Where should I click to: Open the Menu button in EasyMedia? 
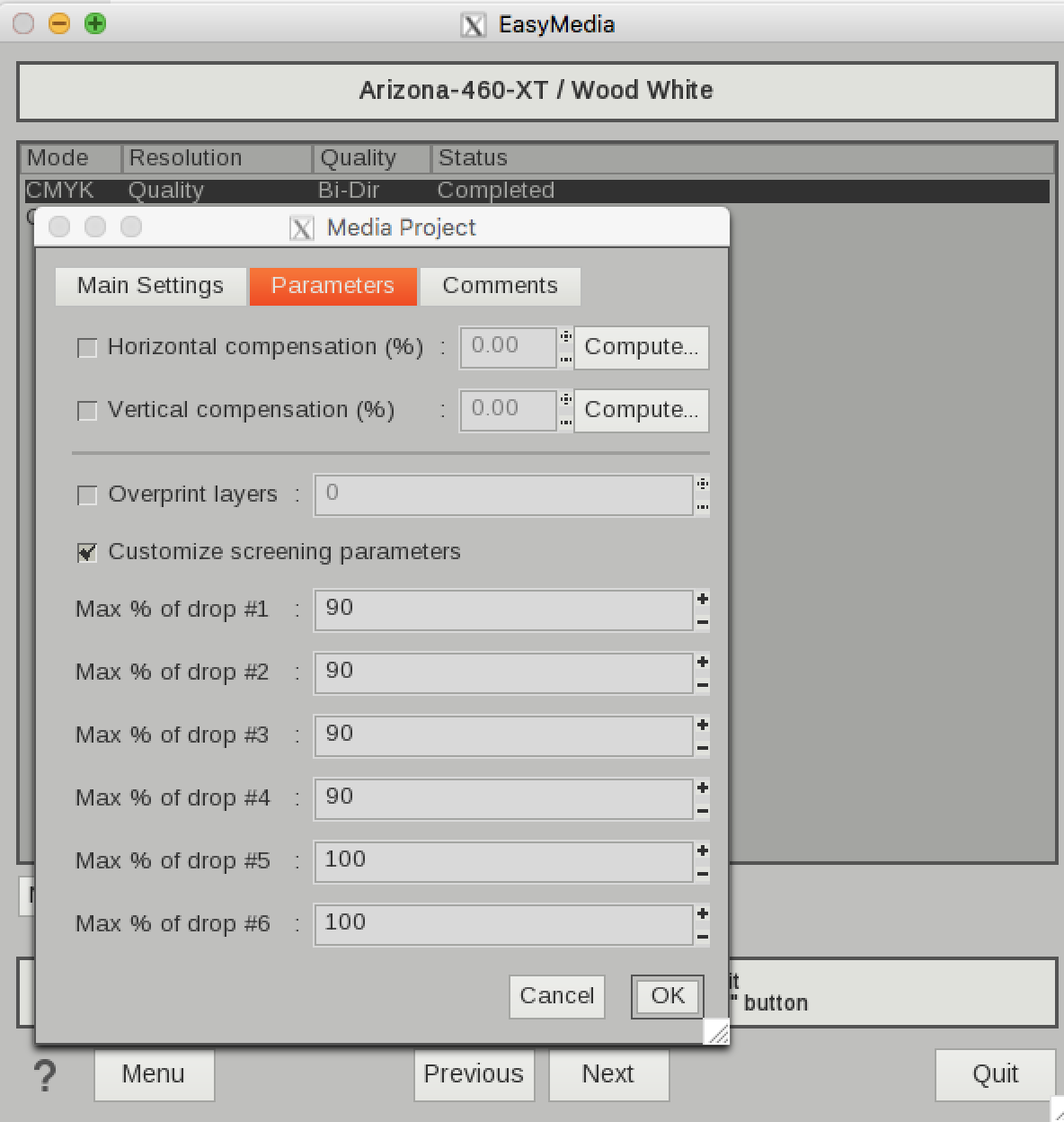point(154,1074)
